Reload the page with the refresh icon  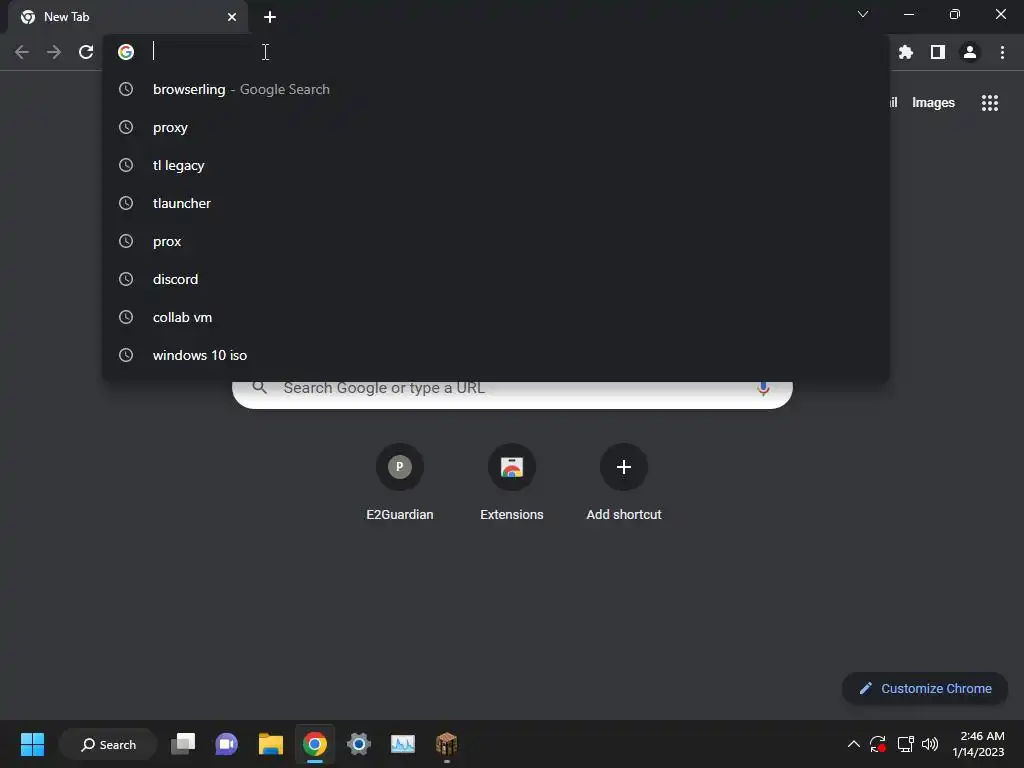pyautogui.click(x=86, y=52)
